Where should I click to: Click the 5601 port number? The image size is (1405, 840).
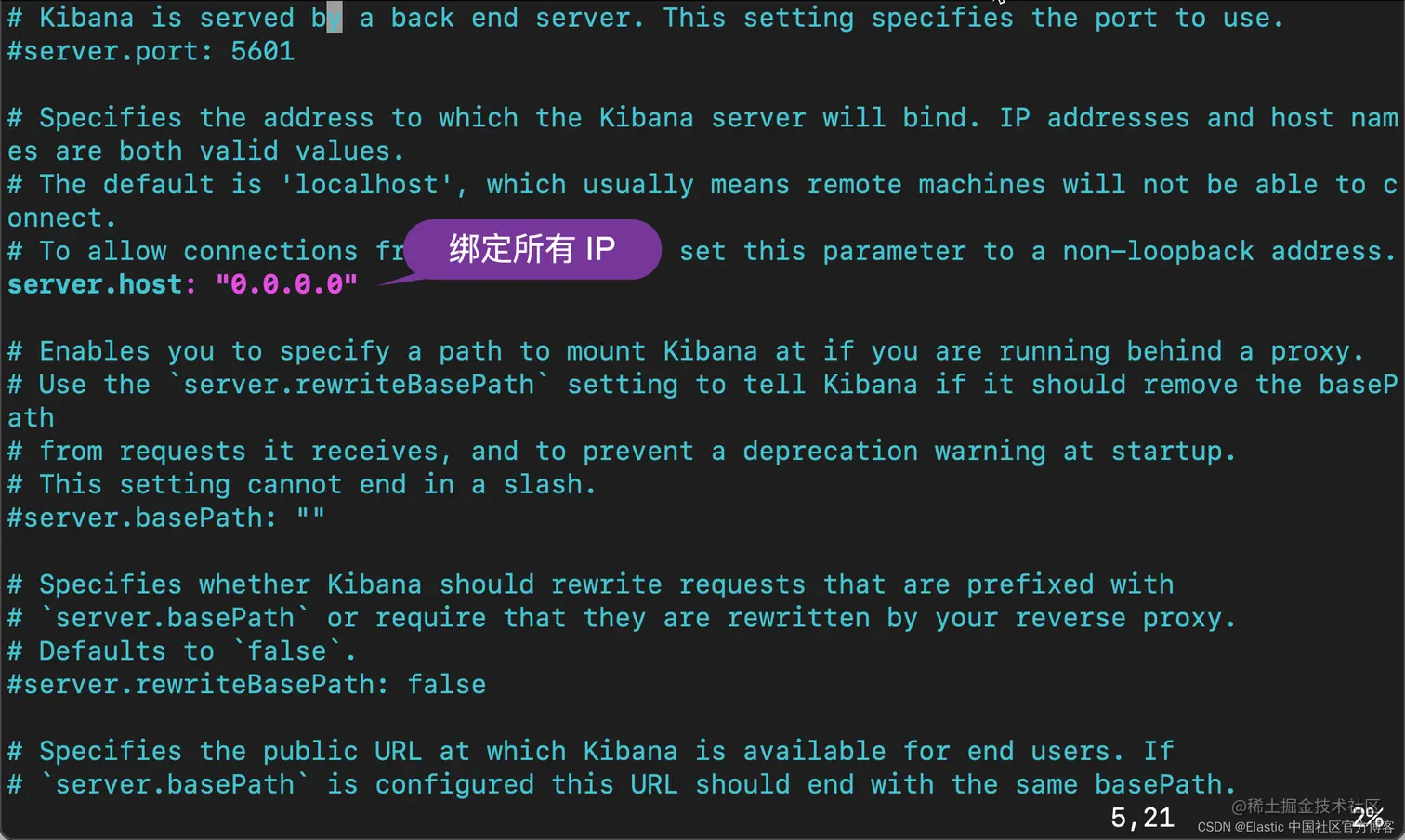pyautogui.click(x=263, y=51)
